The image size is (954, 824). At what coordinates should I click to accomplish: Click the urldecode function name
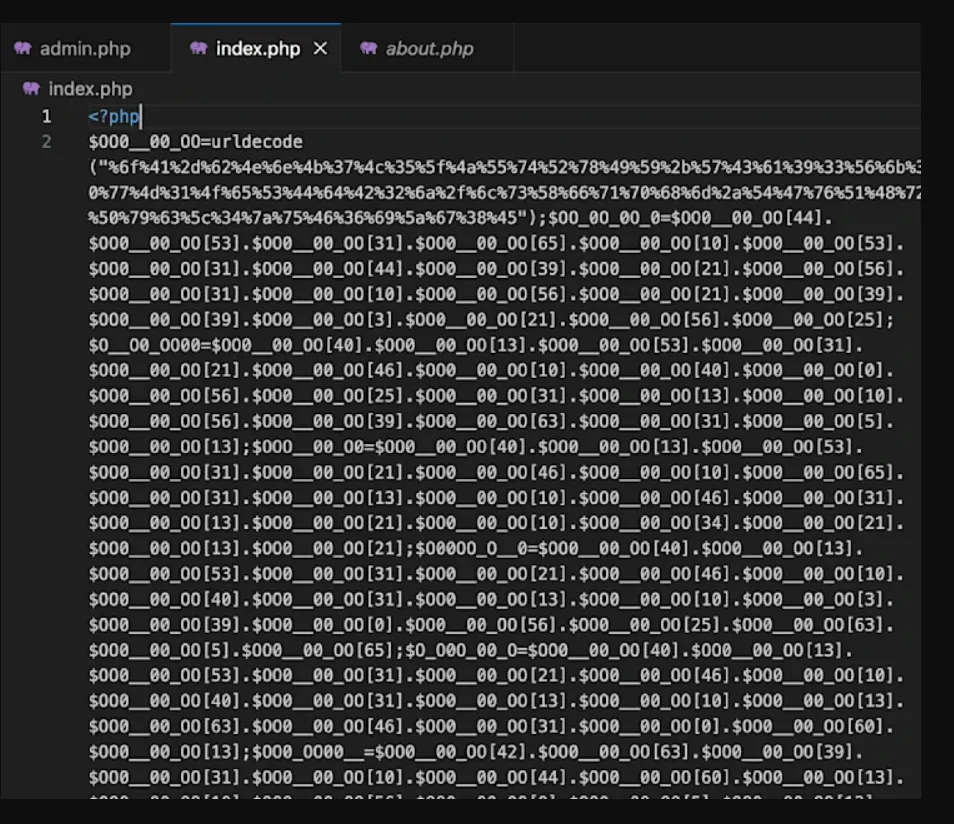click(257, 142)
